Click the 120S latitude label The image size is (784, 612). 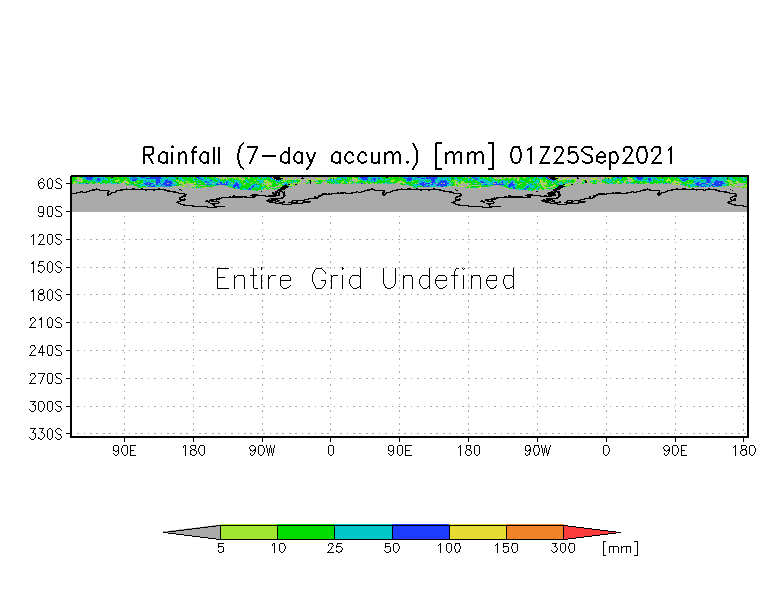pyautogui.click(x=46, y=240)
